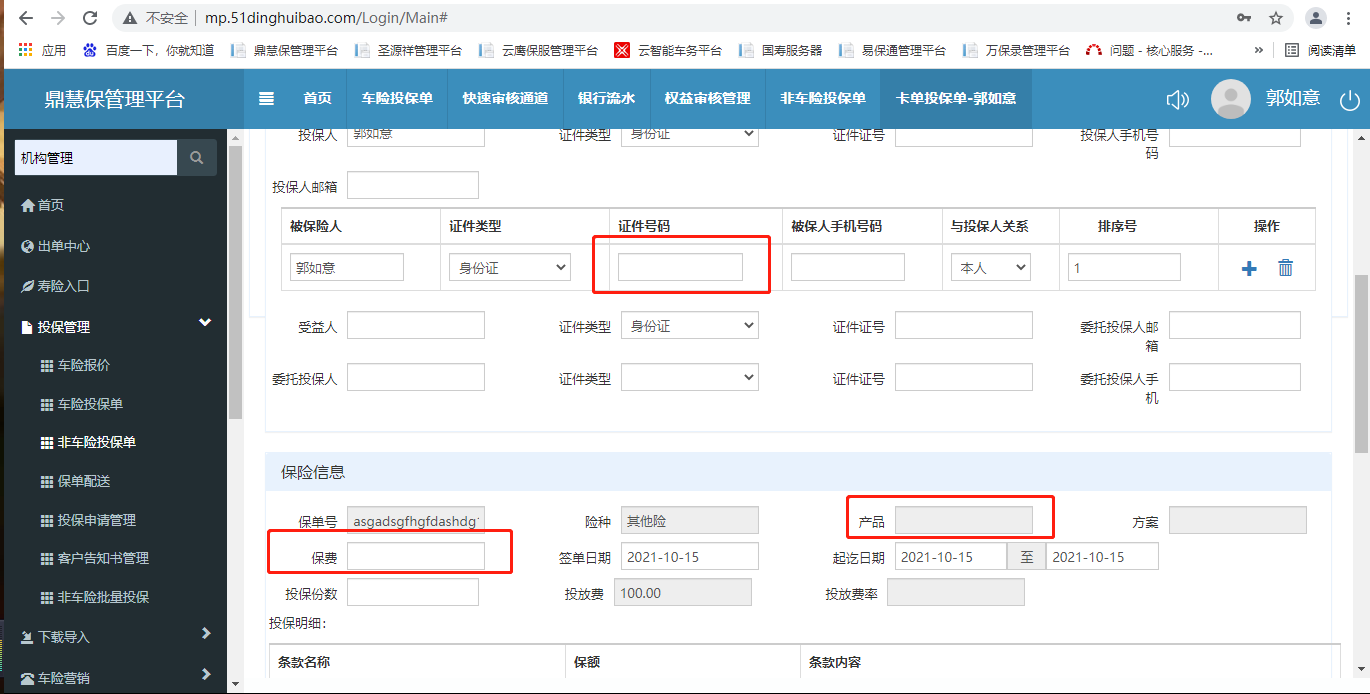1370x694 pixels.
Task: Show more bookmarks chevron
Action: 1258,50
